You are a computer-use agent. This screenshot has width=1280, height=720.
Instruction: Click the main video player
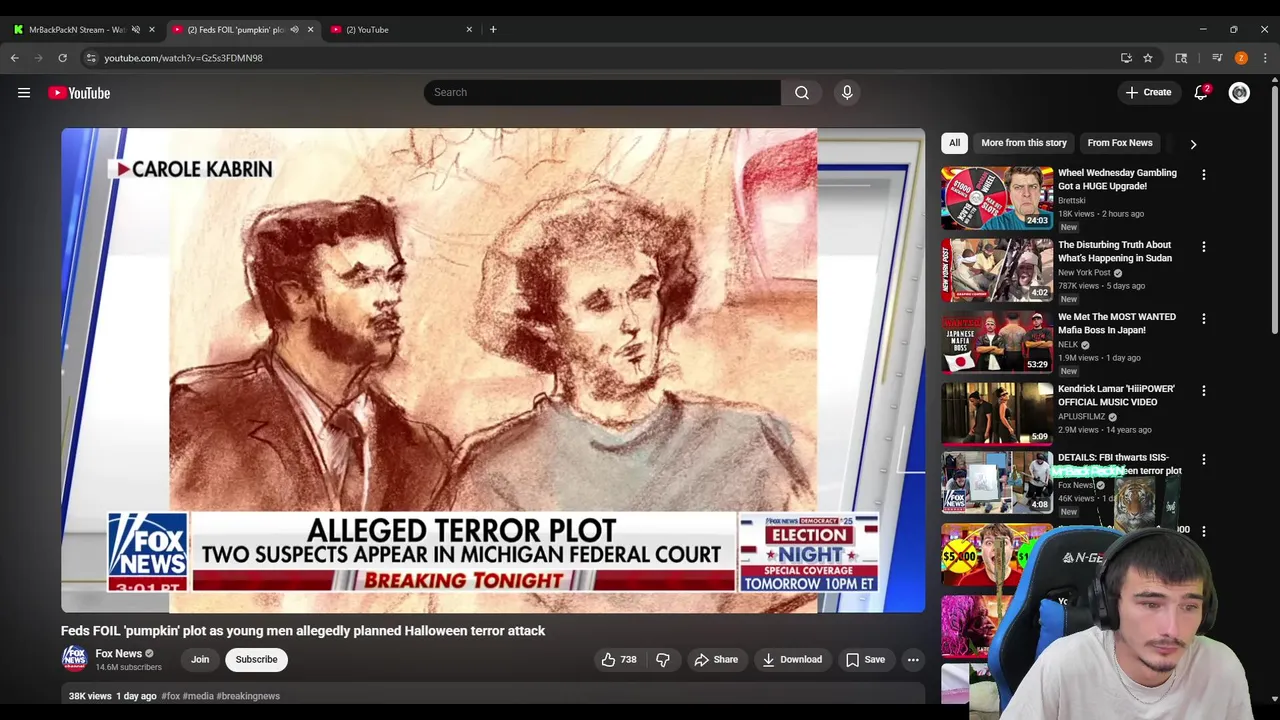(x=493, y=370)
